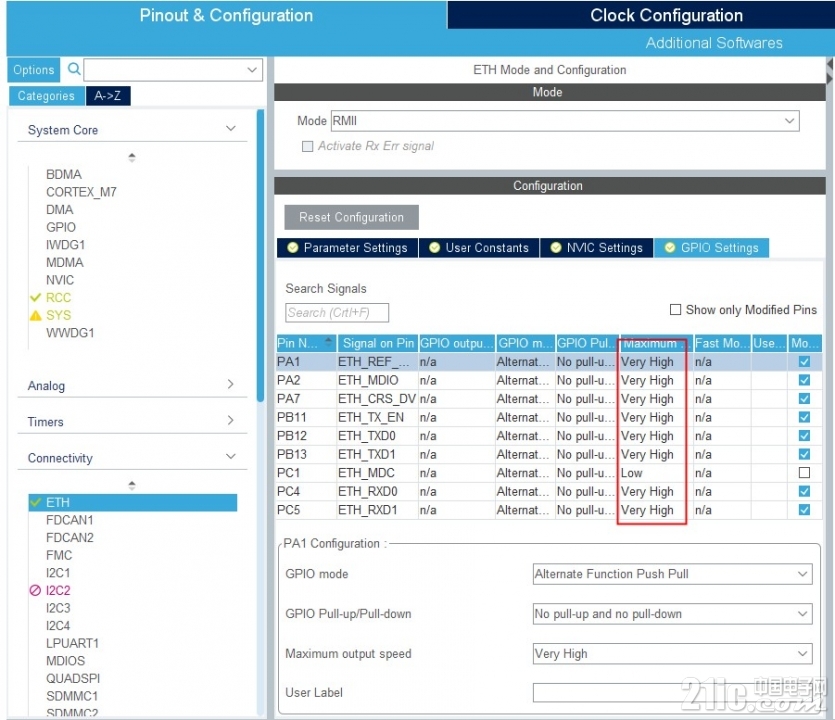Select NVIC in System Core list
The height and width of the screenshot is (720, 835).
coord(60,280)
